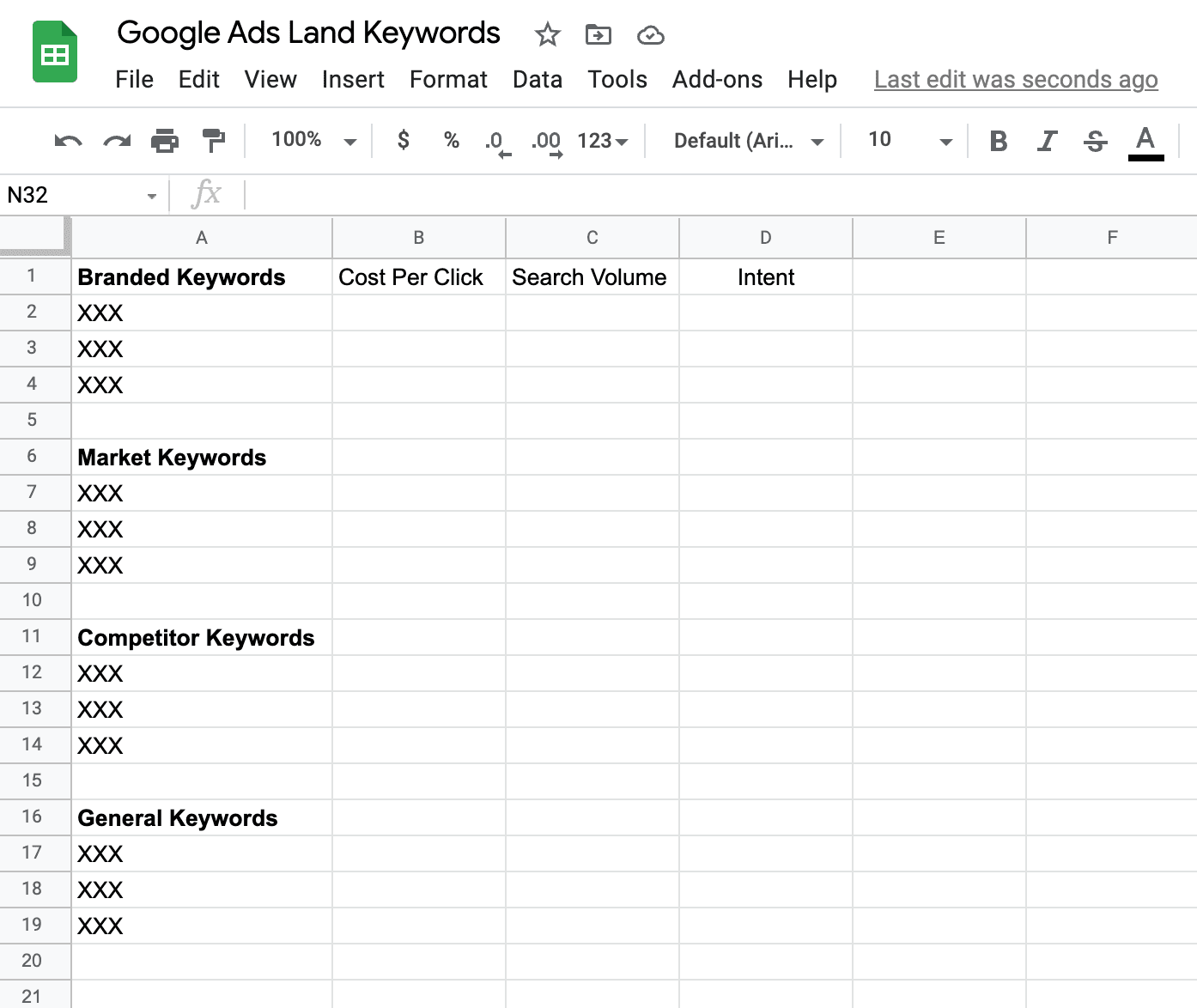Open the text color picker

(x=1145, y=141)
